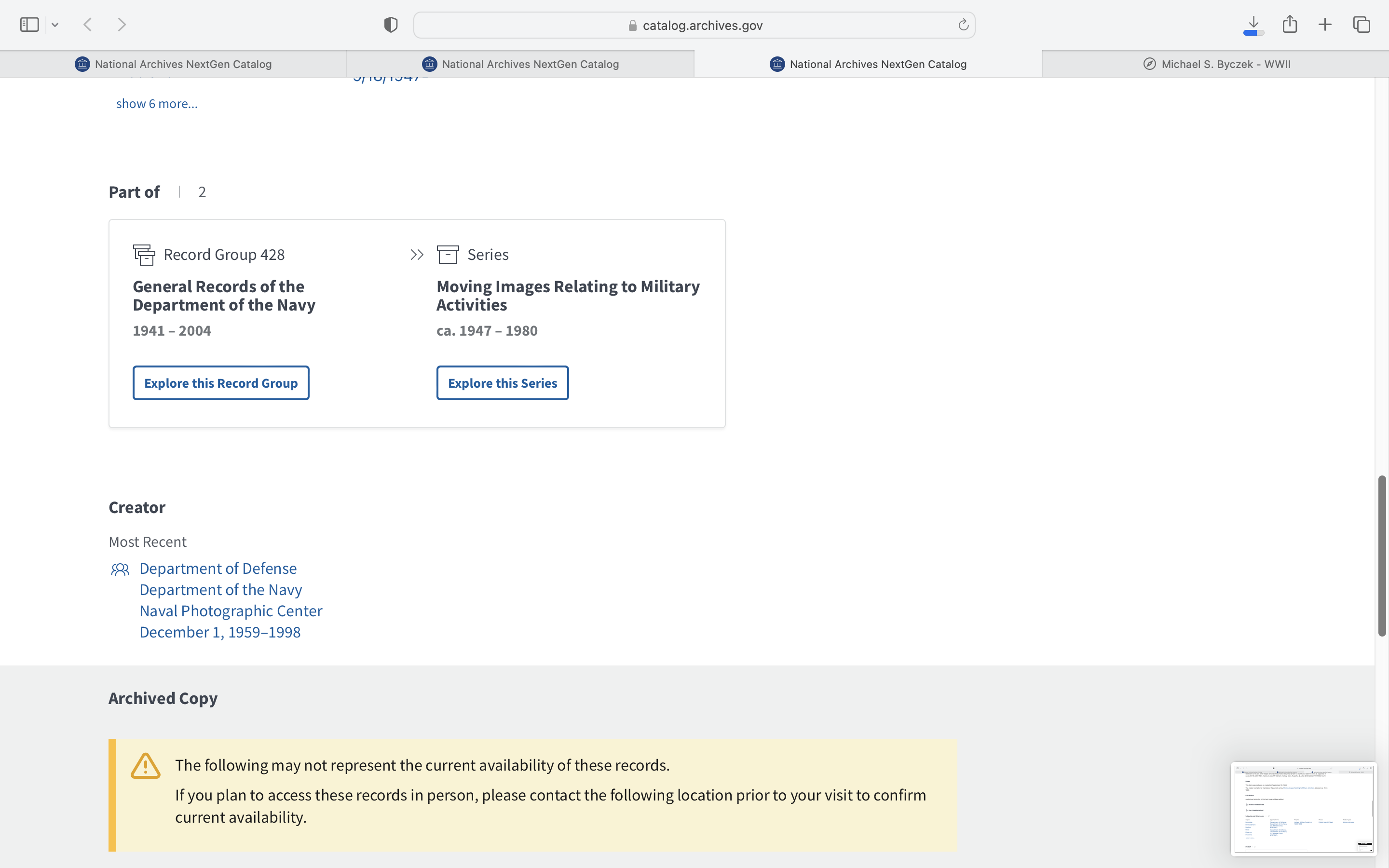This screenshot has height=868, width=1389.
Task: Open the Department of Defense creator link
Action: [218, 569]
